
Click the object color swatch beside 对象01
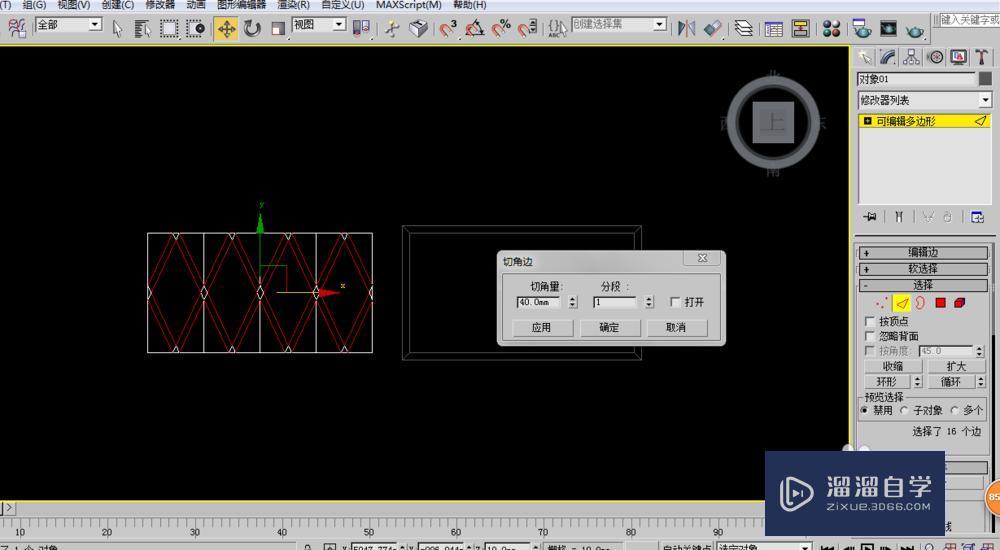pos(985,79)
